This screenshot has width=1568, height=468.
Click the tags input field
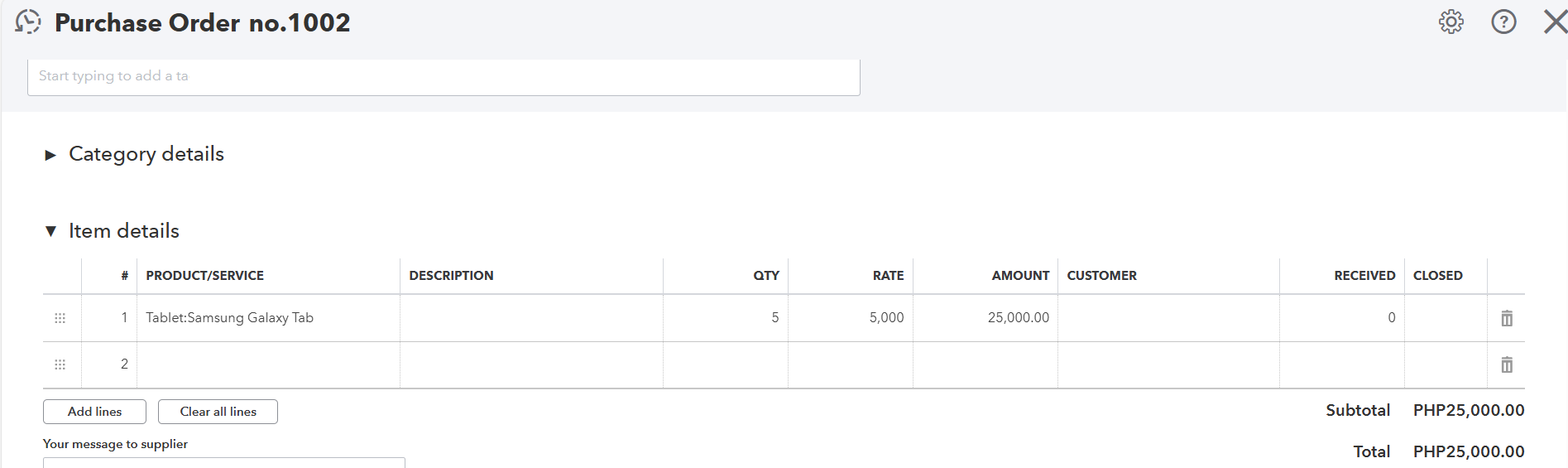[x=444, y=76]
